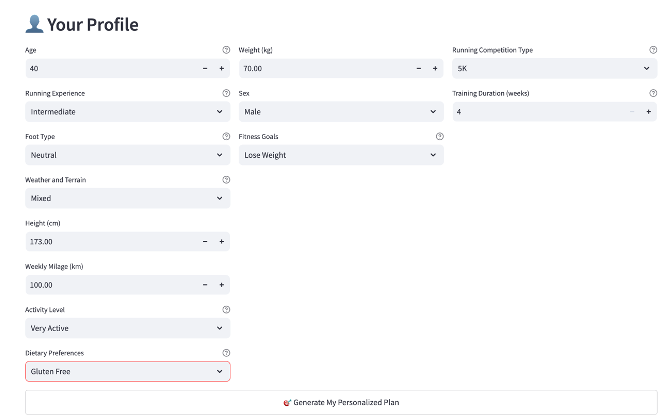Open the Fitness Goals dropdown

coord(340,155)
